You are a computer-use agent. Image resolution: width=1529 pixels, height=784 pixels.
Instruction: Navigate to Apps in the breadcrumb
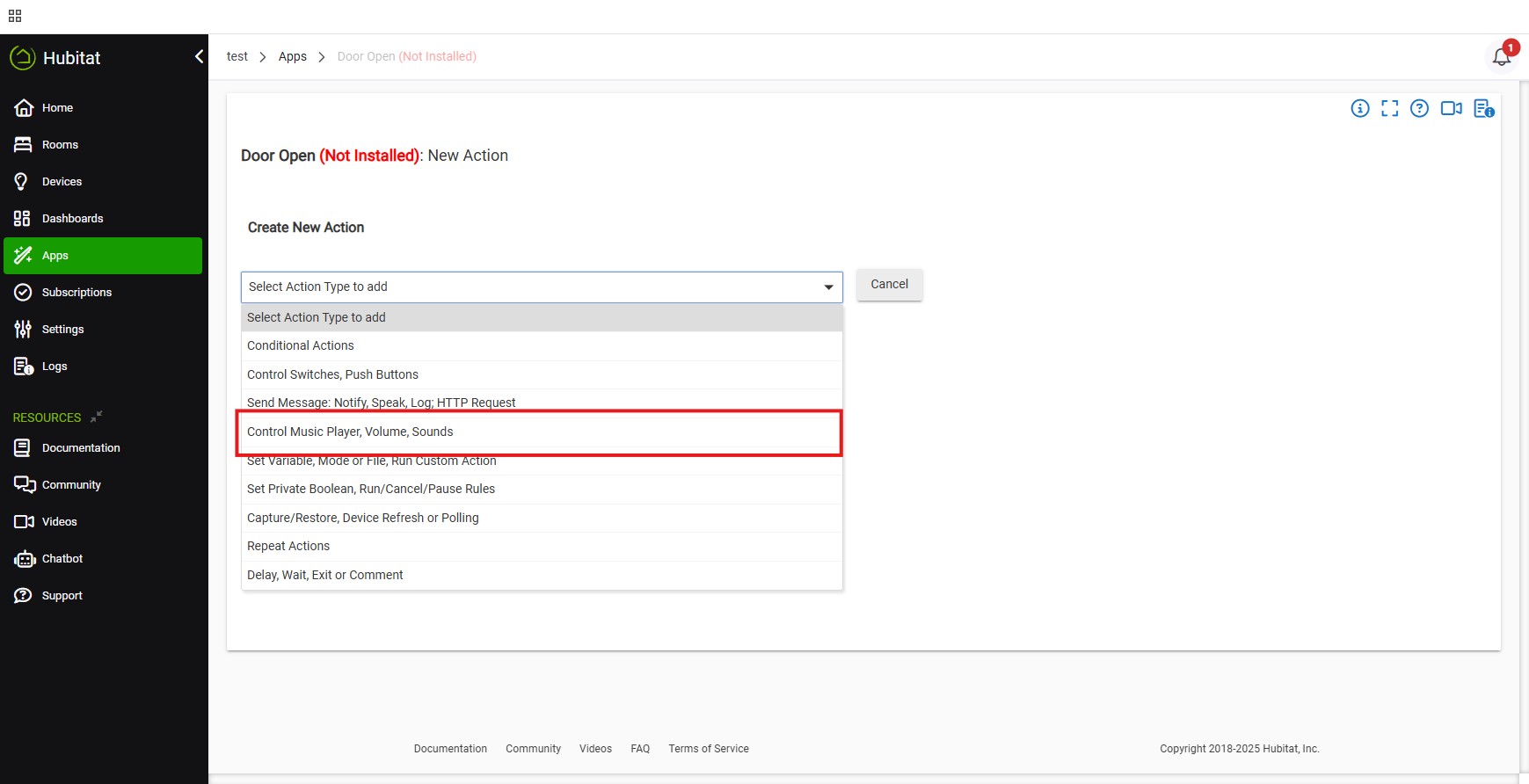[292, 57]
